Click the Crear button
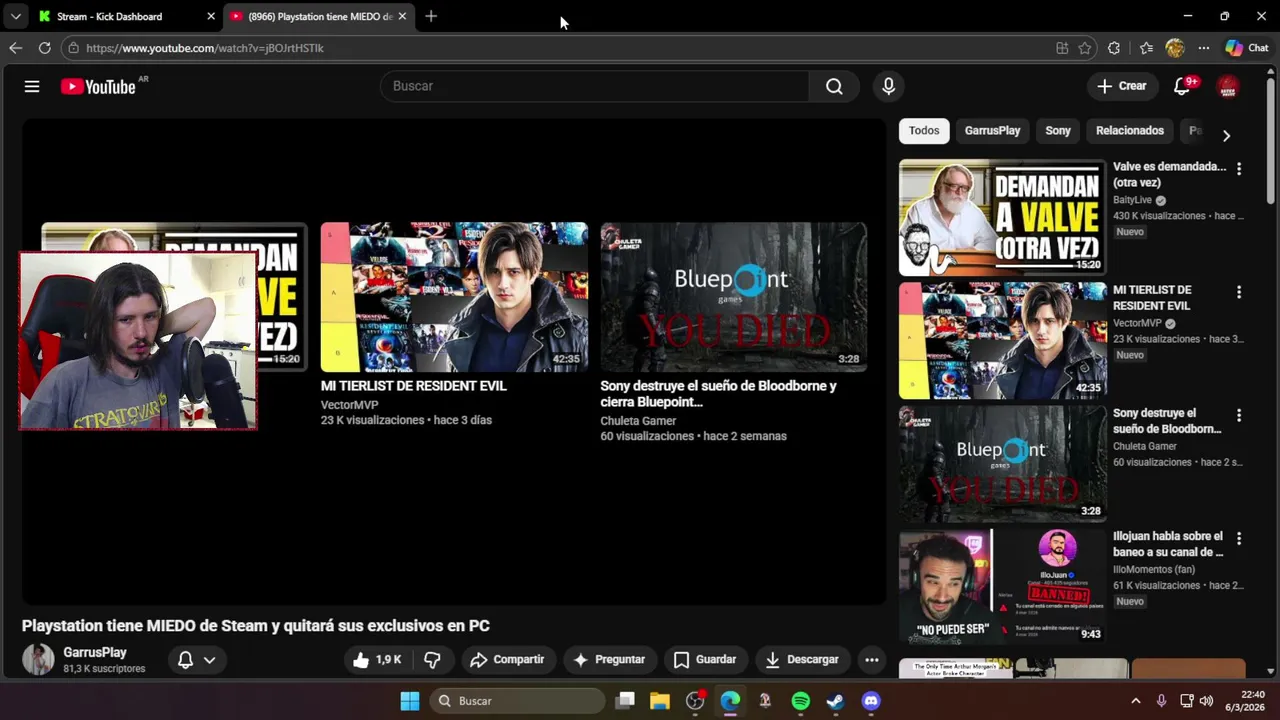The height and width of the screenshot is (720, 1280). 1122,86
